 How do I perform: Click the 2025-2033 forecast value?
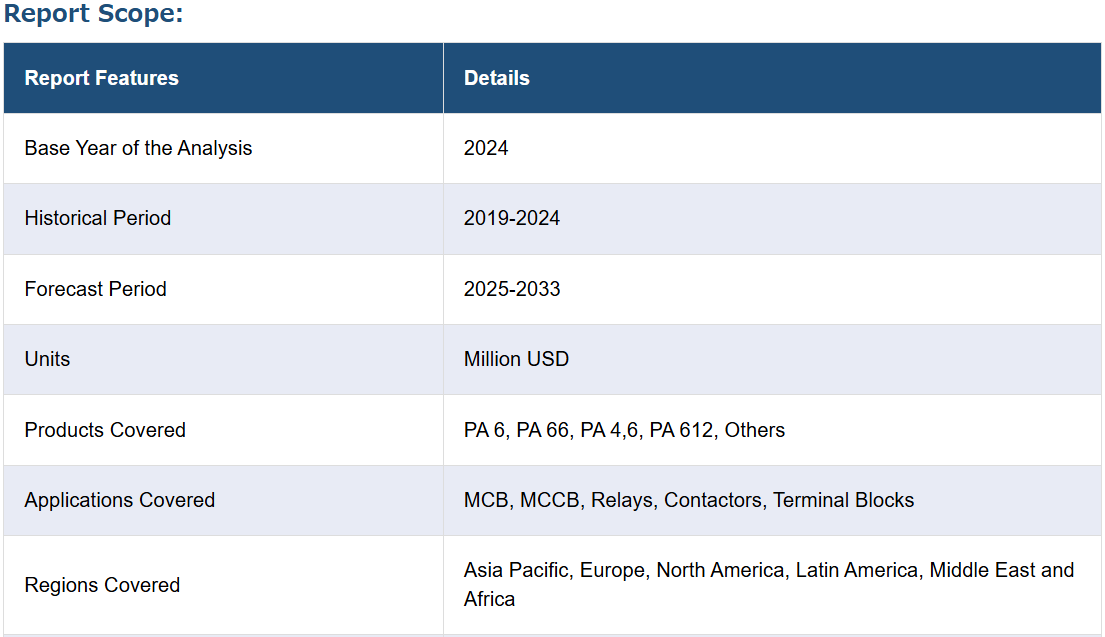(x=512, y=289)
